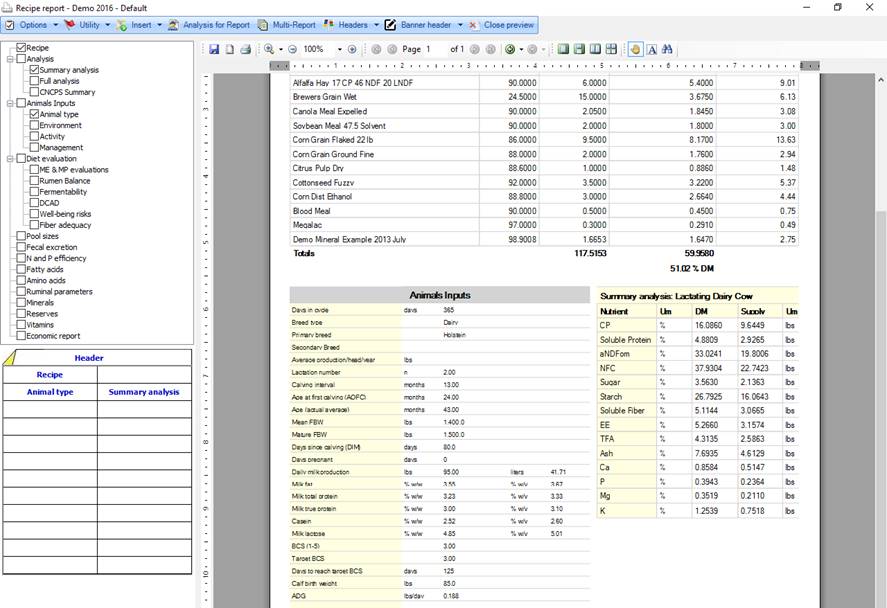
Task: Tick the Fatty acids checkbox
Action: pyautogui.click(x=21, y=269)
